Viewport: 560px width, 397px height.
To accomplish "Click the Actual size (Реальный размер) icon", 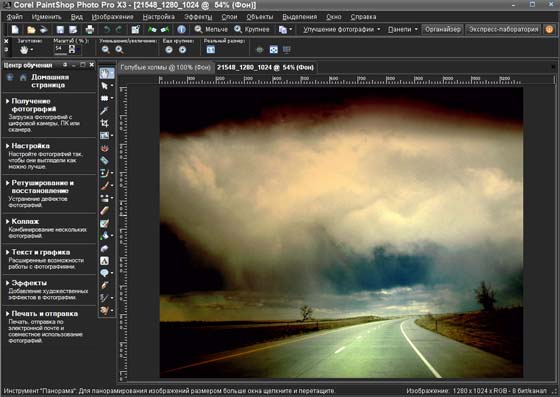I will click(x=211, y=50).
